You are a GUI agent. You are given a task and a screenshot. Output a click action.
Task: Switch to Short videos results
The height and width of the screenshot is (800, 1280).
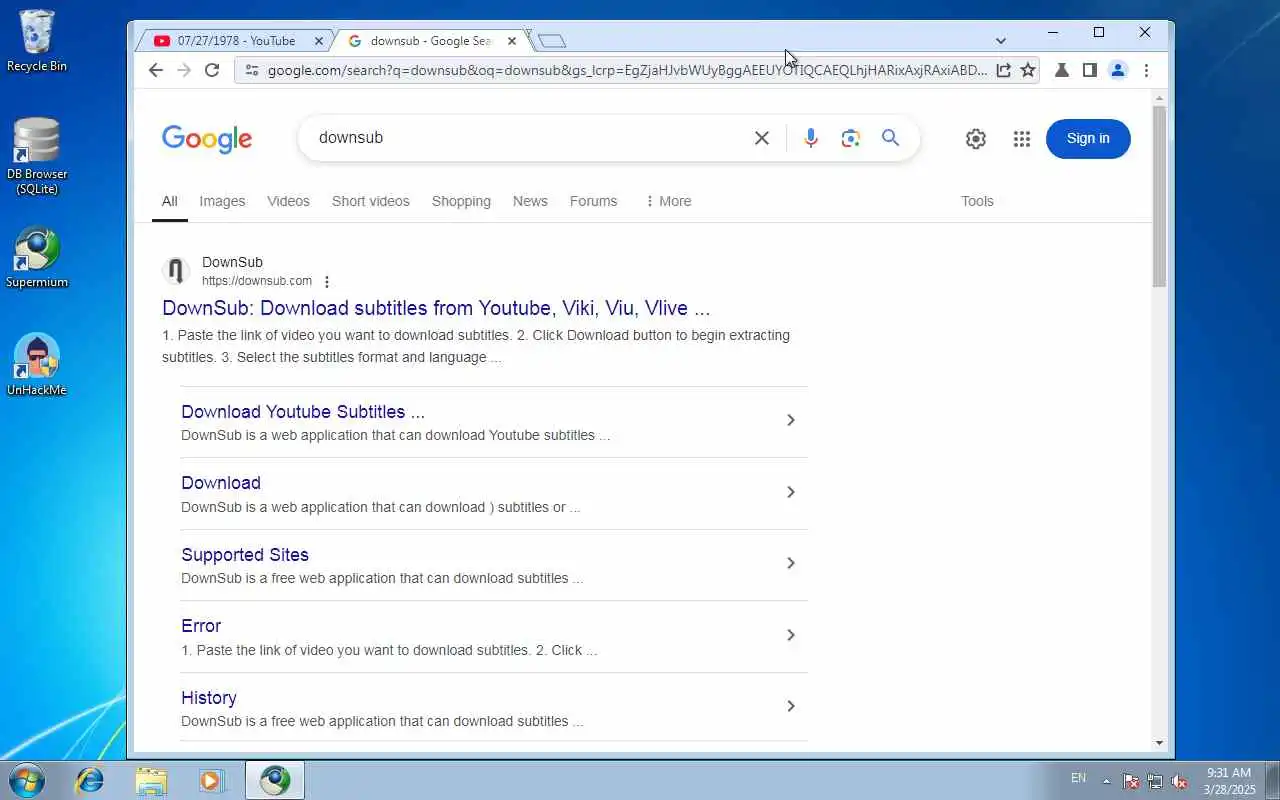(371, 201)
